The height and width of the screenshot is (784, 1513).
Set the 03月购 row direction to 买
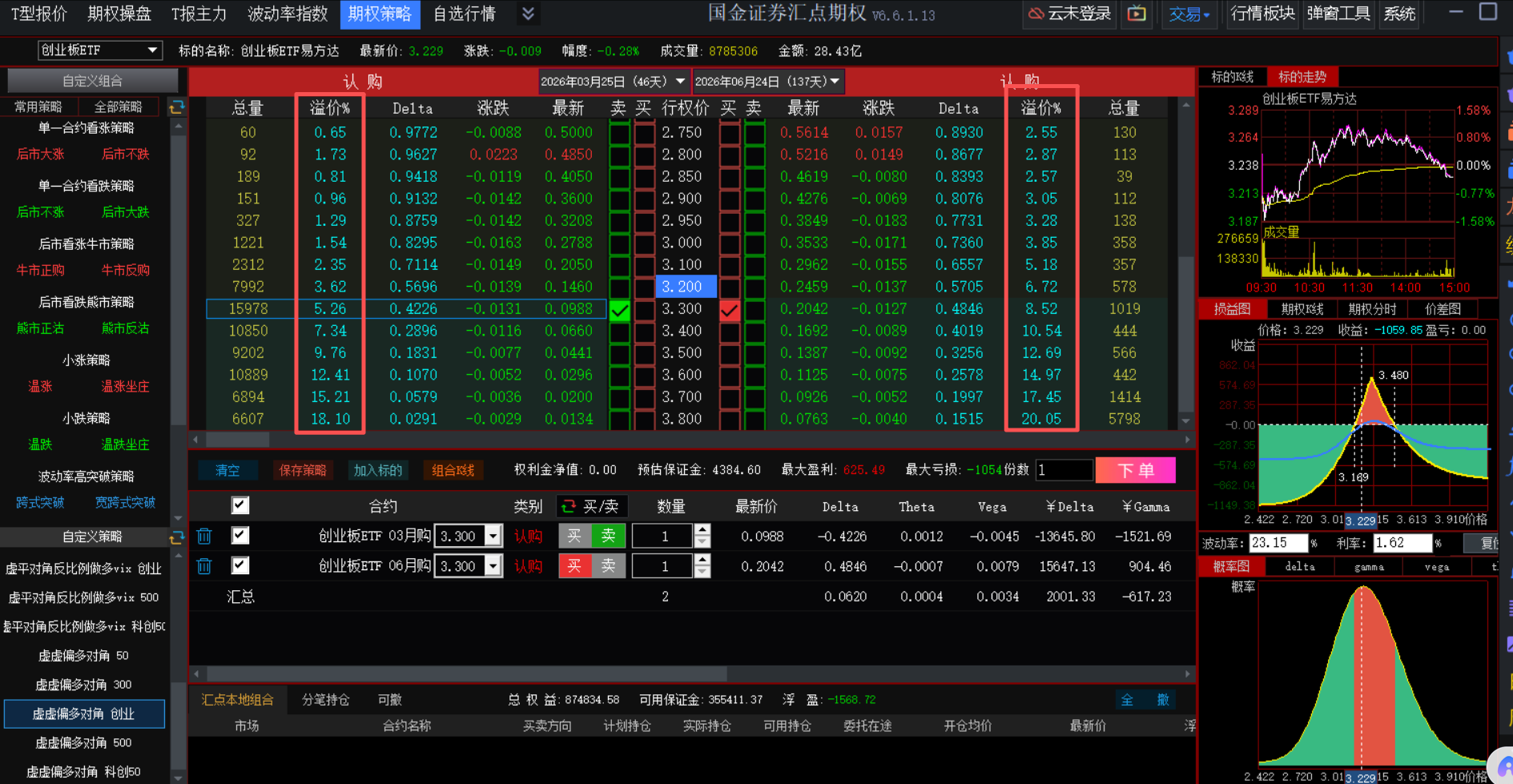[x=574, y=537]
